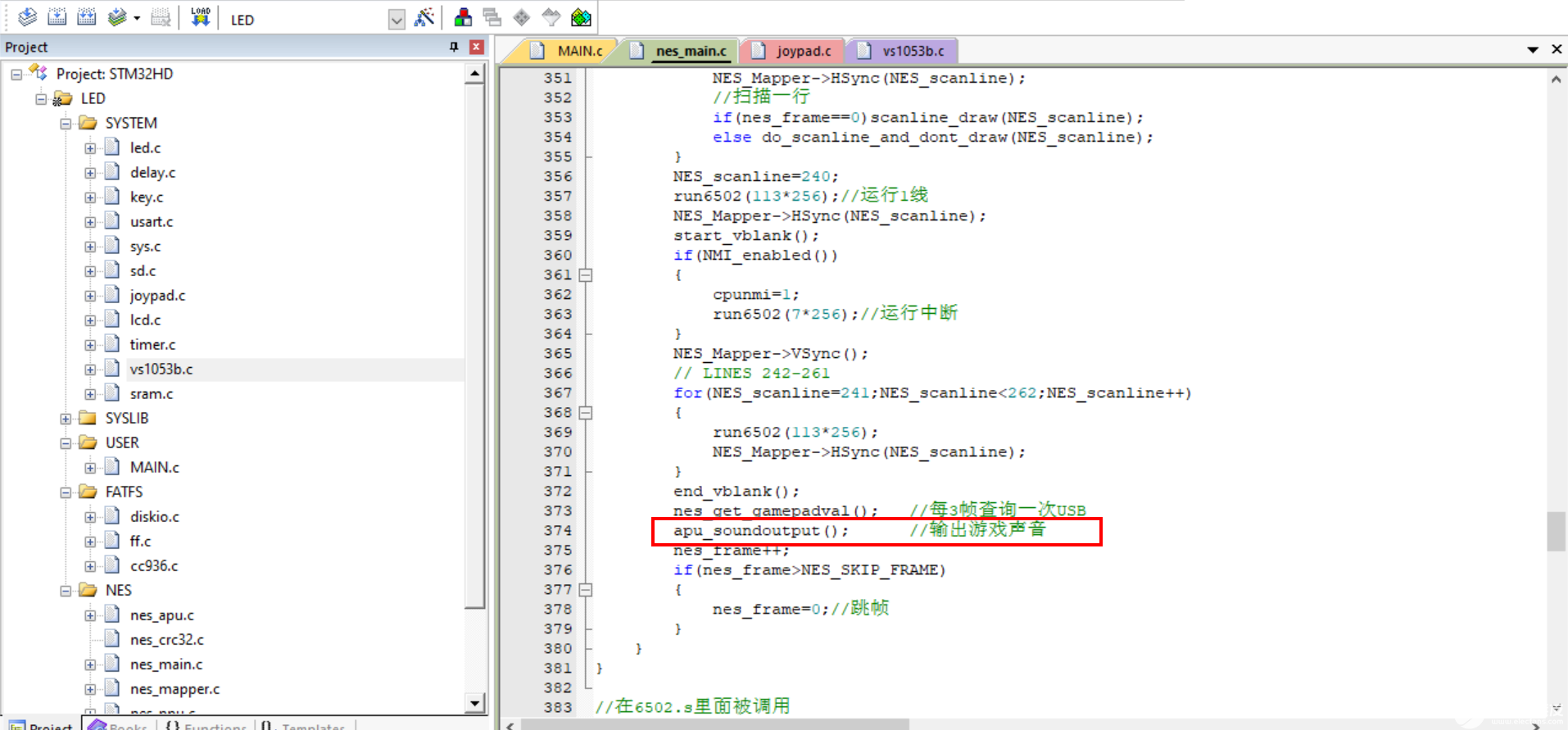The image size is (1568, 730).
Task: Expand the delay.c file dependencies
Action: (90, 173)
